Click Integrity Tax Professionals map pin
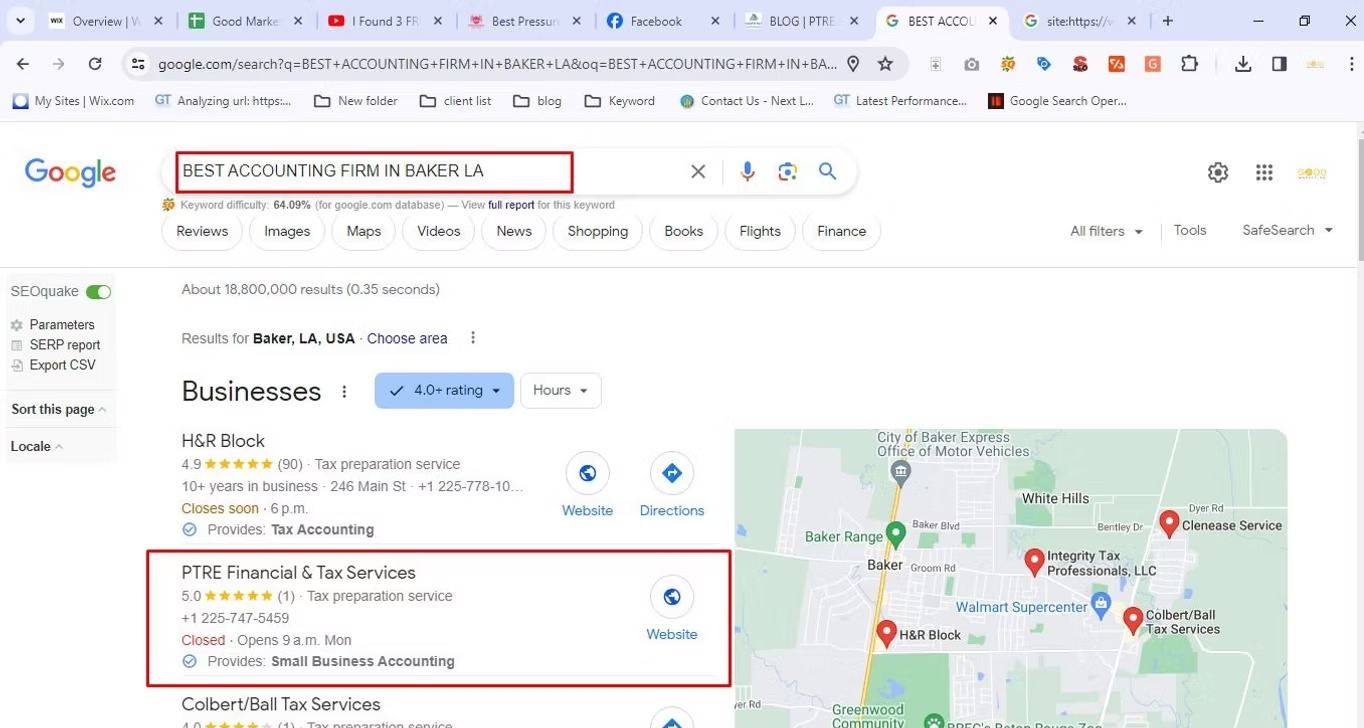The image size is (1364, 728). (1034, 561)
